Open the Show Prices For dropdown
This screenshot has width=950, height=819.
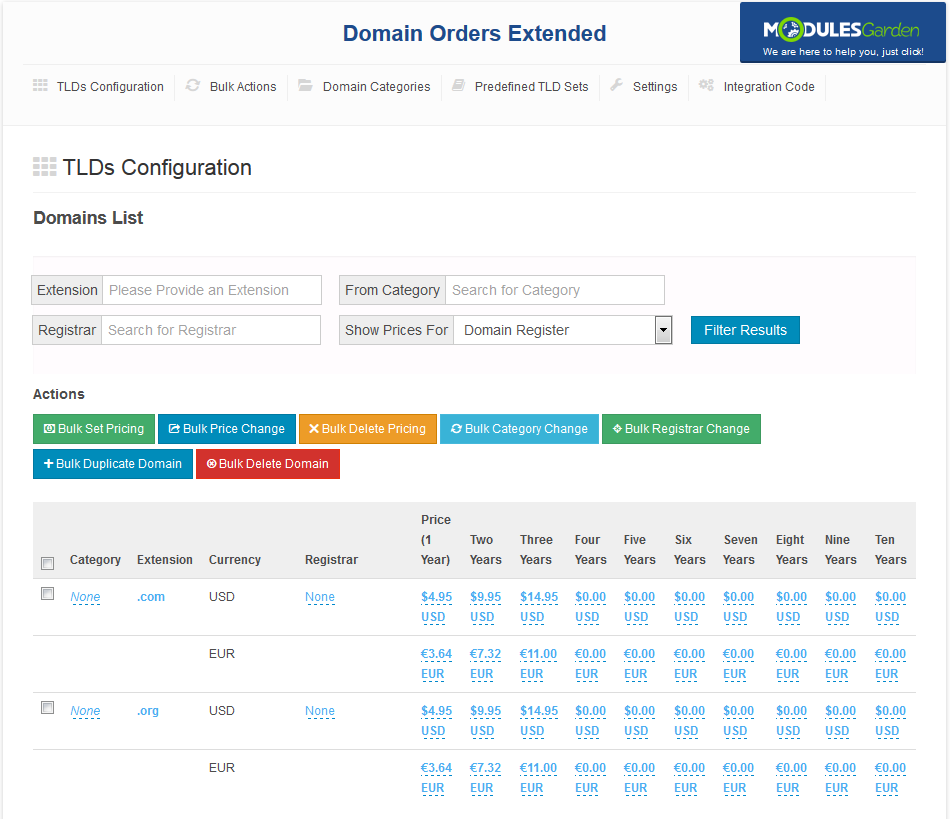point(563,330)
